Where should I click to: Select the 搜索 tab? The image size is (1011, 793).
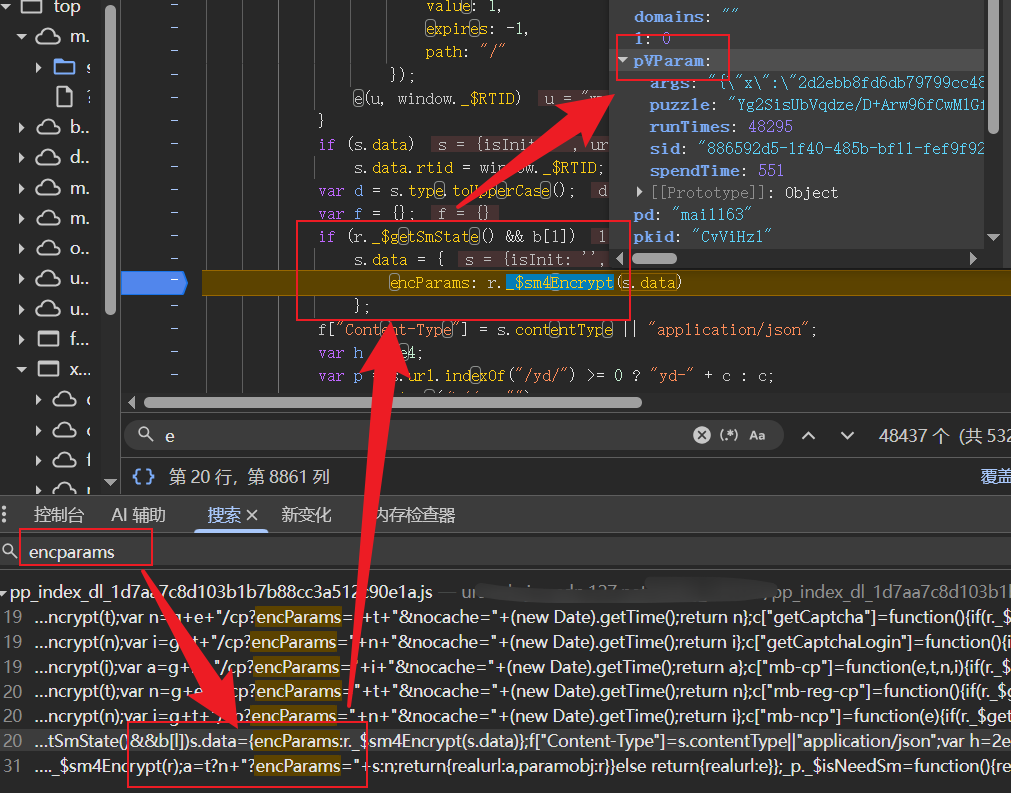[224, 515]
